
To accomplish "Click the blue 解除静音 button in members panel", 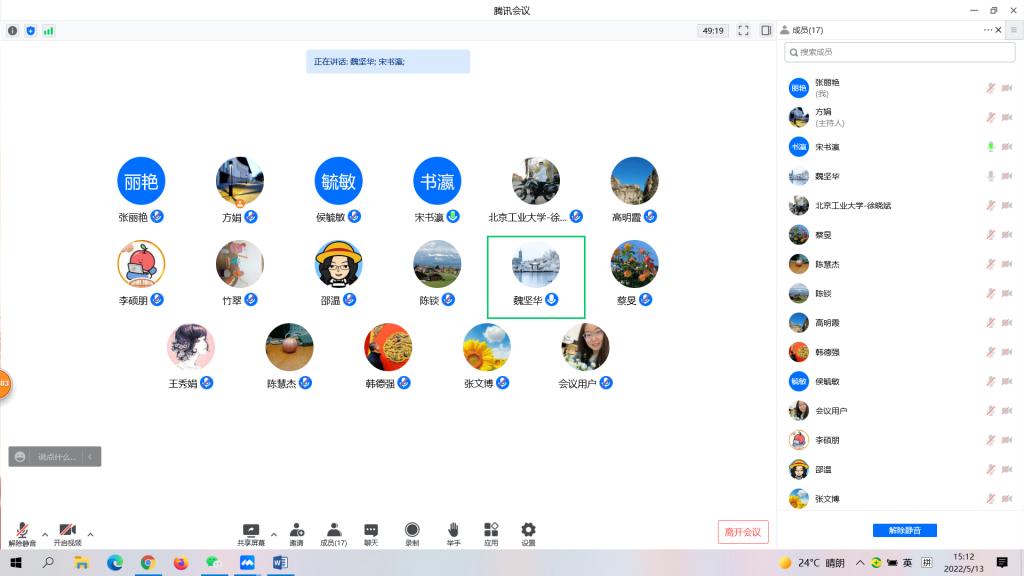I will click(904, 530).
